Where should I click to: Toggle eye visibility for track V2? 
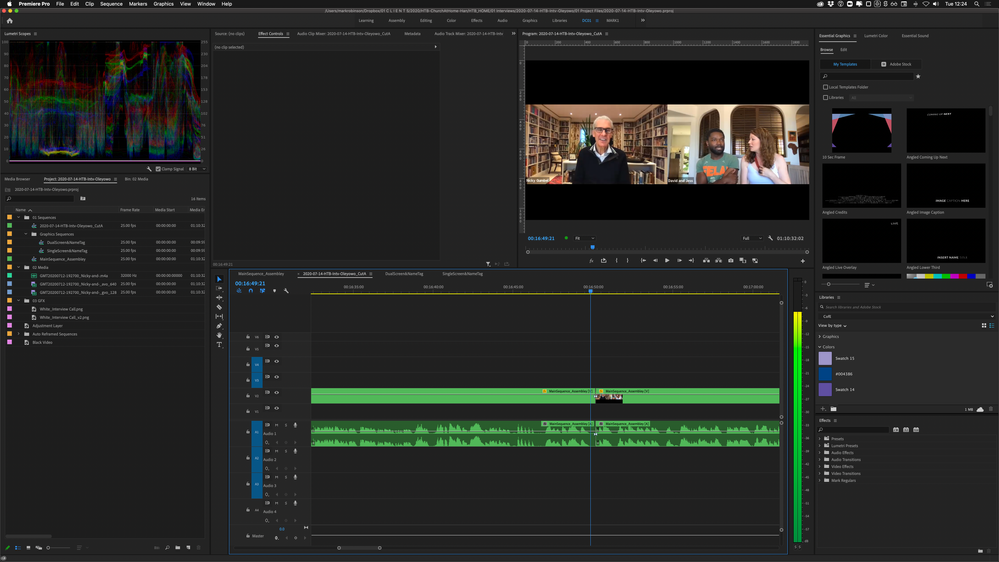tap(277, 393)
